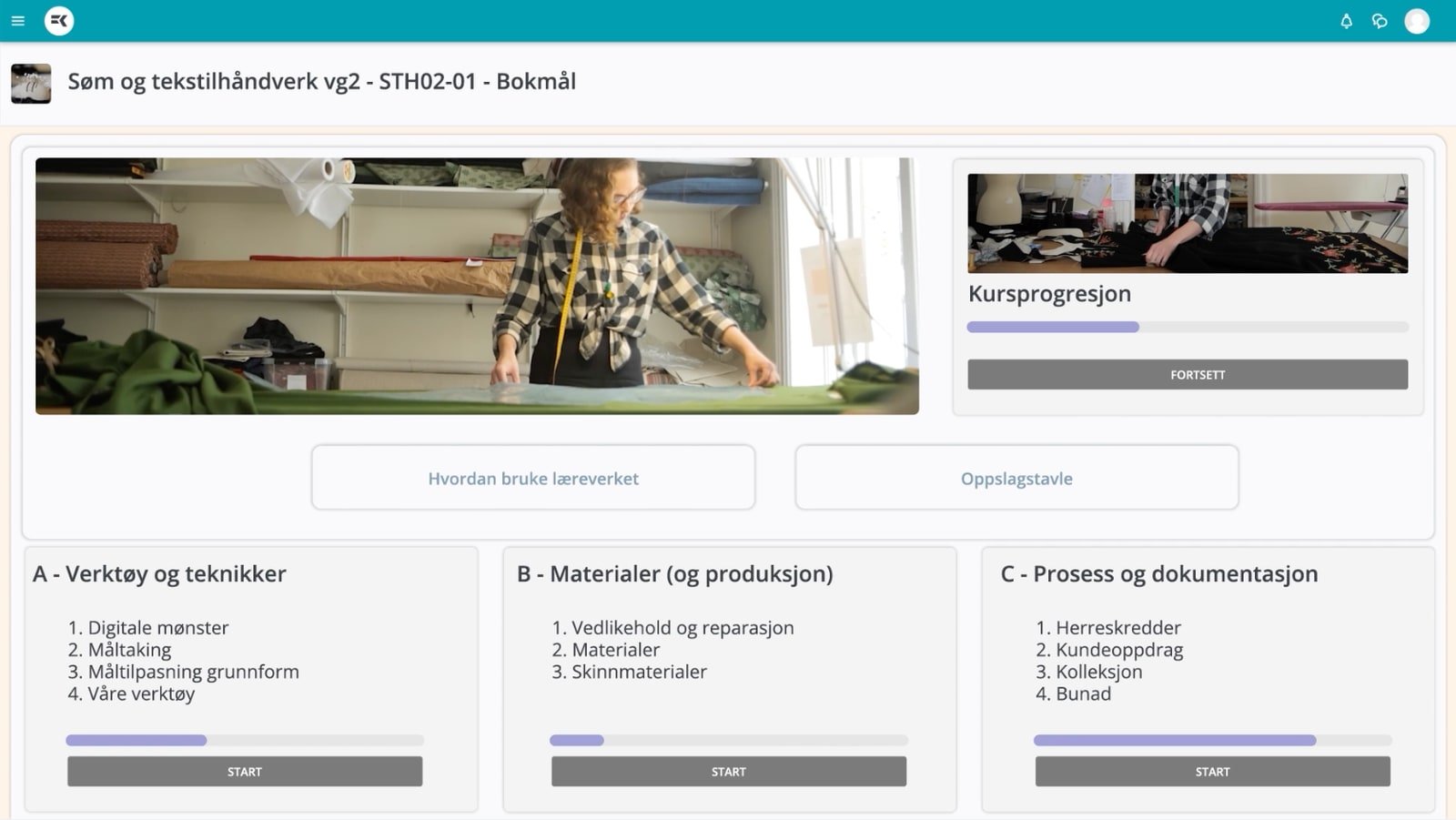Select Måltaking

129,650
